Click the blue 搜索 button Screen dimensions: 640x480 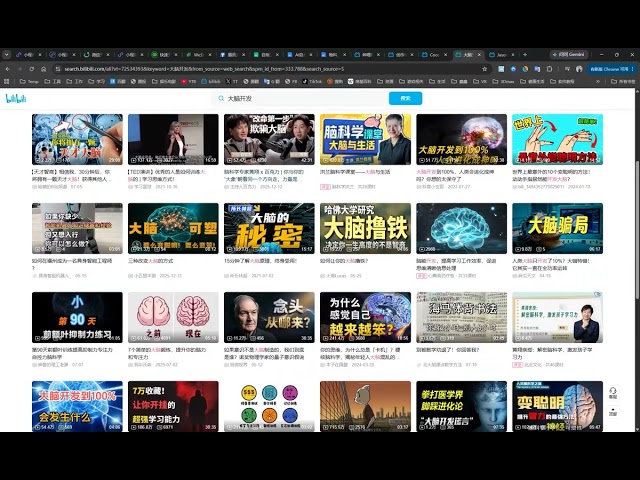coord(405,98)
